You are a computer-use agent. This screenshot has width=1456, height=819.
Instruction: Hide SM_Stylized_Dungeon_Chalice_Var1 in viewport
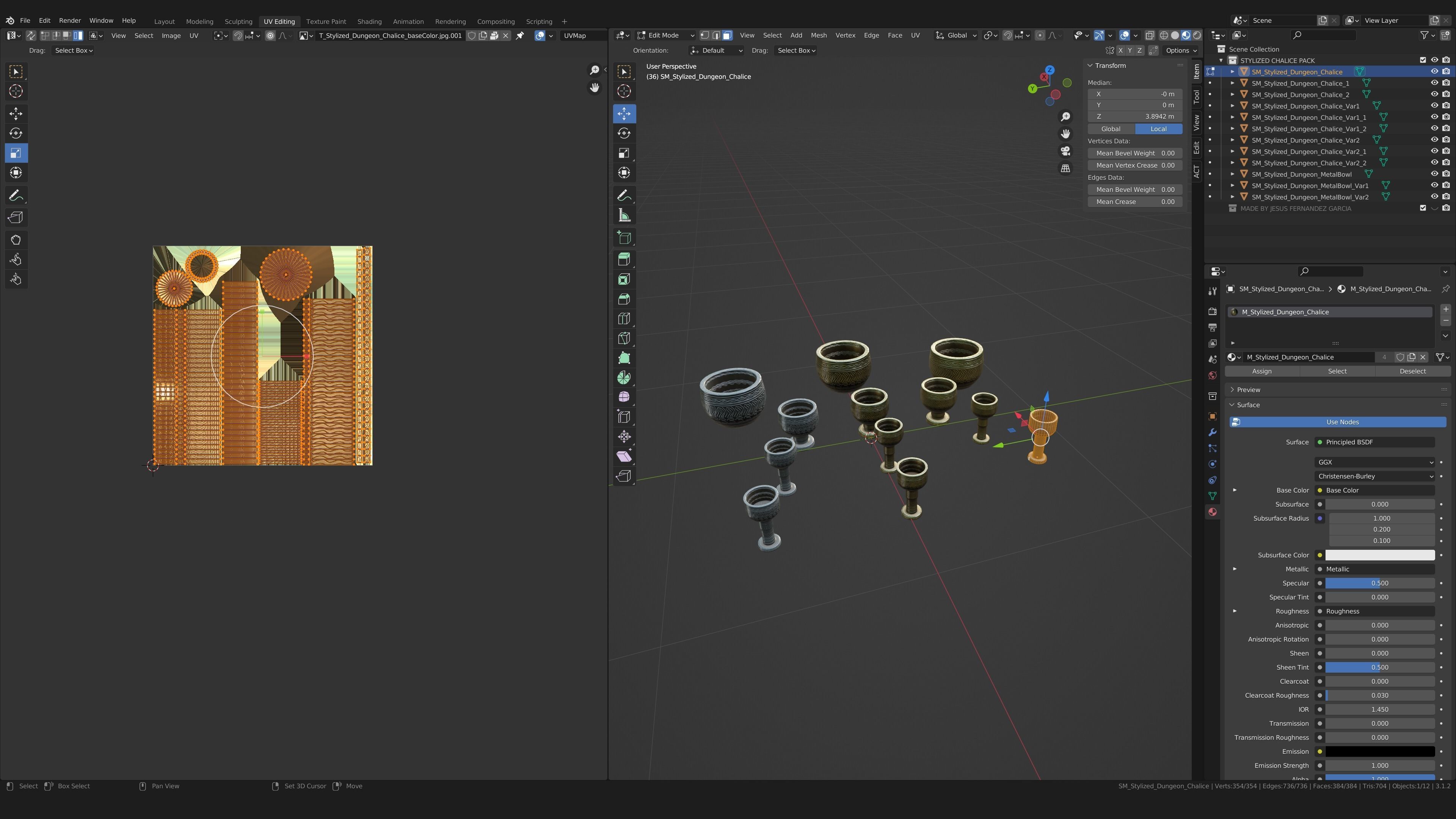tap(1434, 106)
